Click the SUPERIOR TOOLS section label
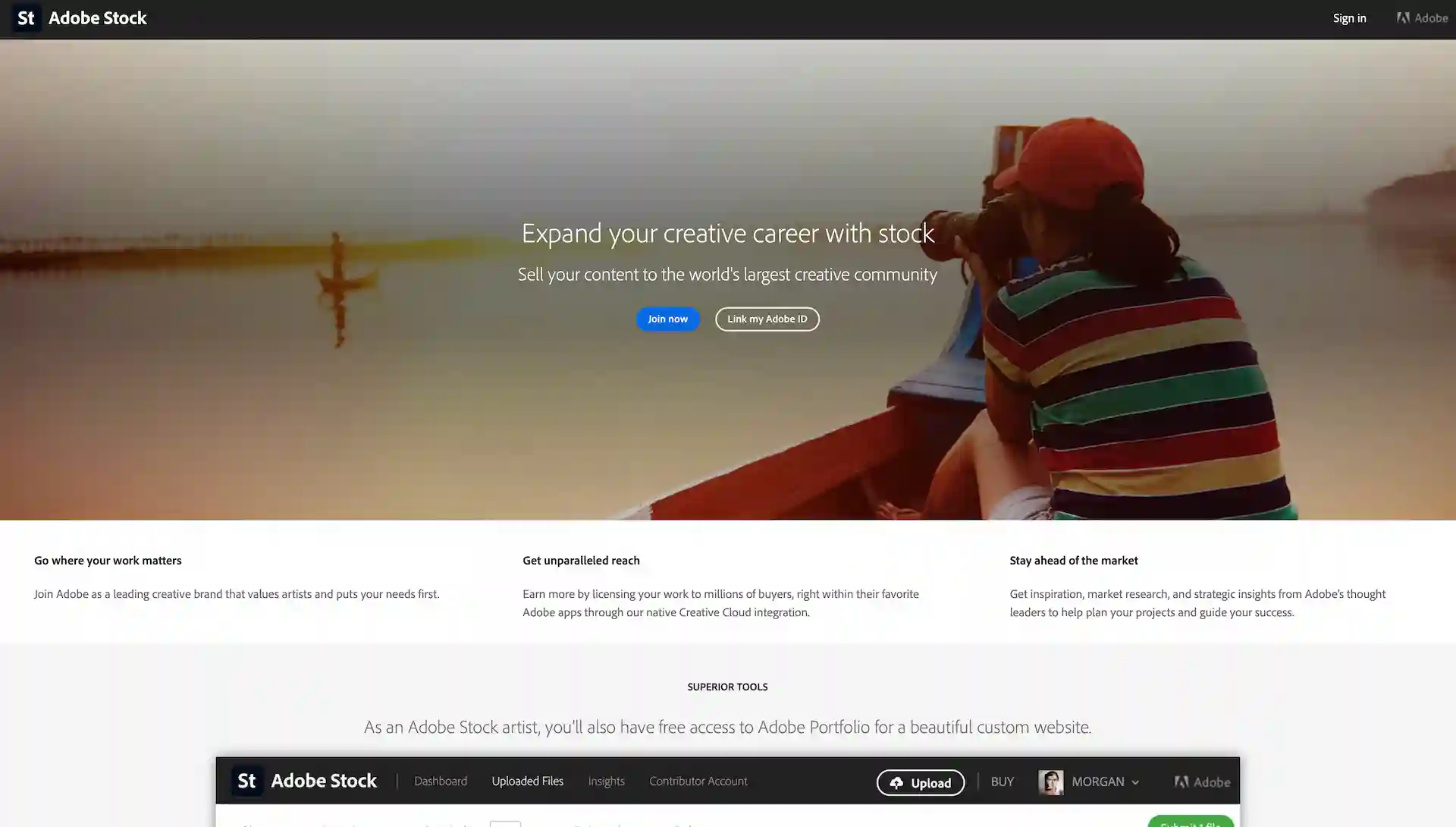Viewport: 1456px width, 827px height. pos(727,687)
